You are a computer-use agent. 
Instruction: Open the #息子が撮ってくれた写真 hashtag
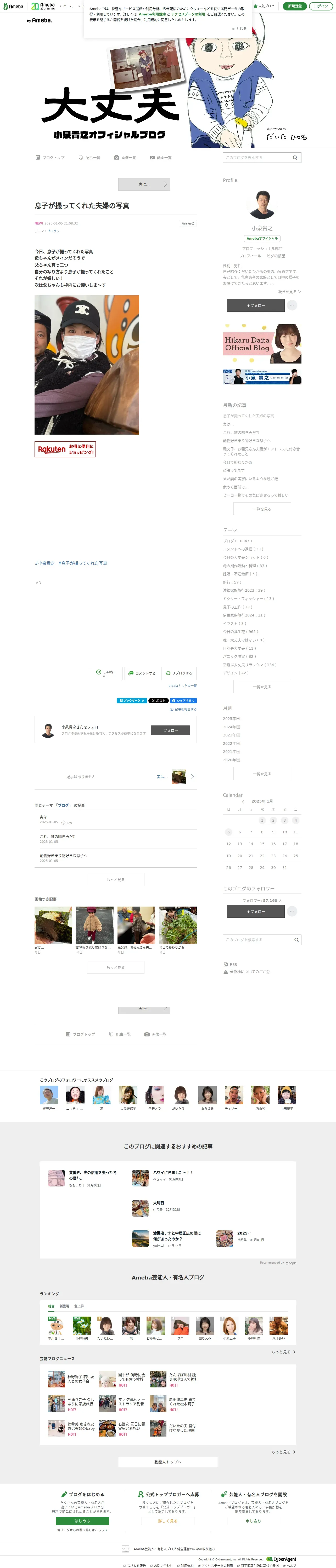pyautogui.click(x=82, y=563)
